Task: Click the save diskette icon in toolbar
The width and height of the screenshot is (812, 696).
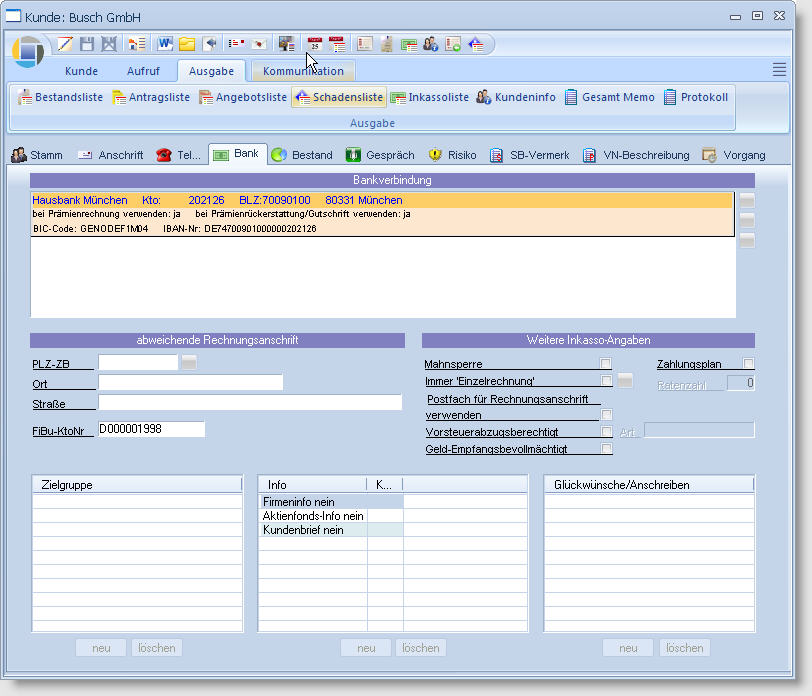Action: (x=87, y=44)
